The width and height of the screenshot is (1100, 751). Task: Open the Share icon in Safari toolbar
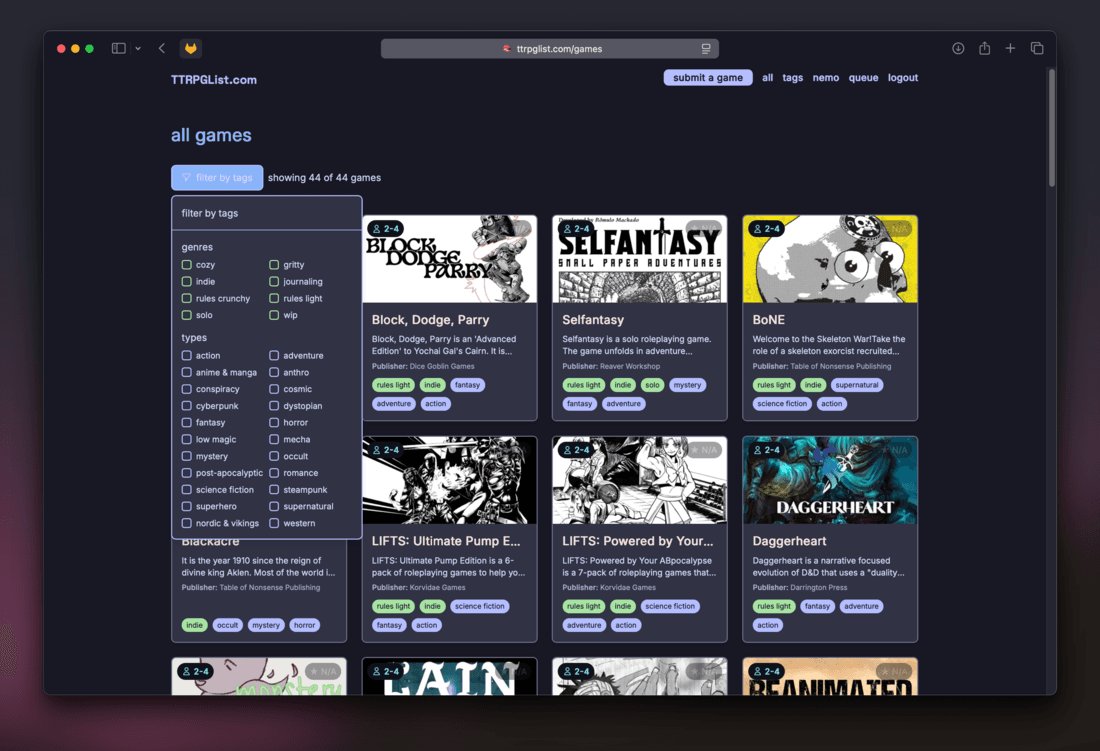click(985, 48)
